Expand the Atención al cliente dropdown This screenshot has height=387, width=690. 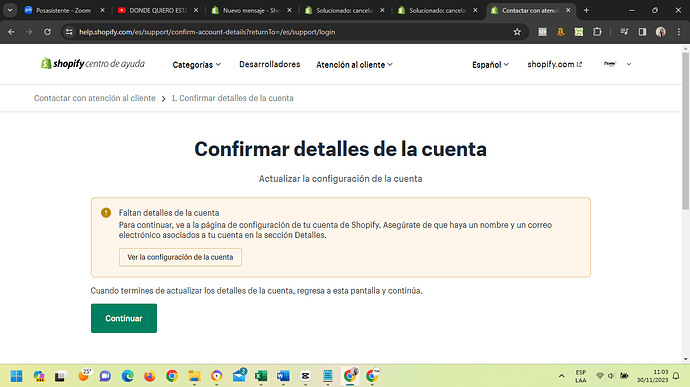tap(354, 65)
